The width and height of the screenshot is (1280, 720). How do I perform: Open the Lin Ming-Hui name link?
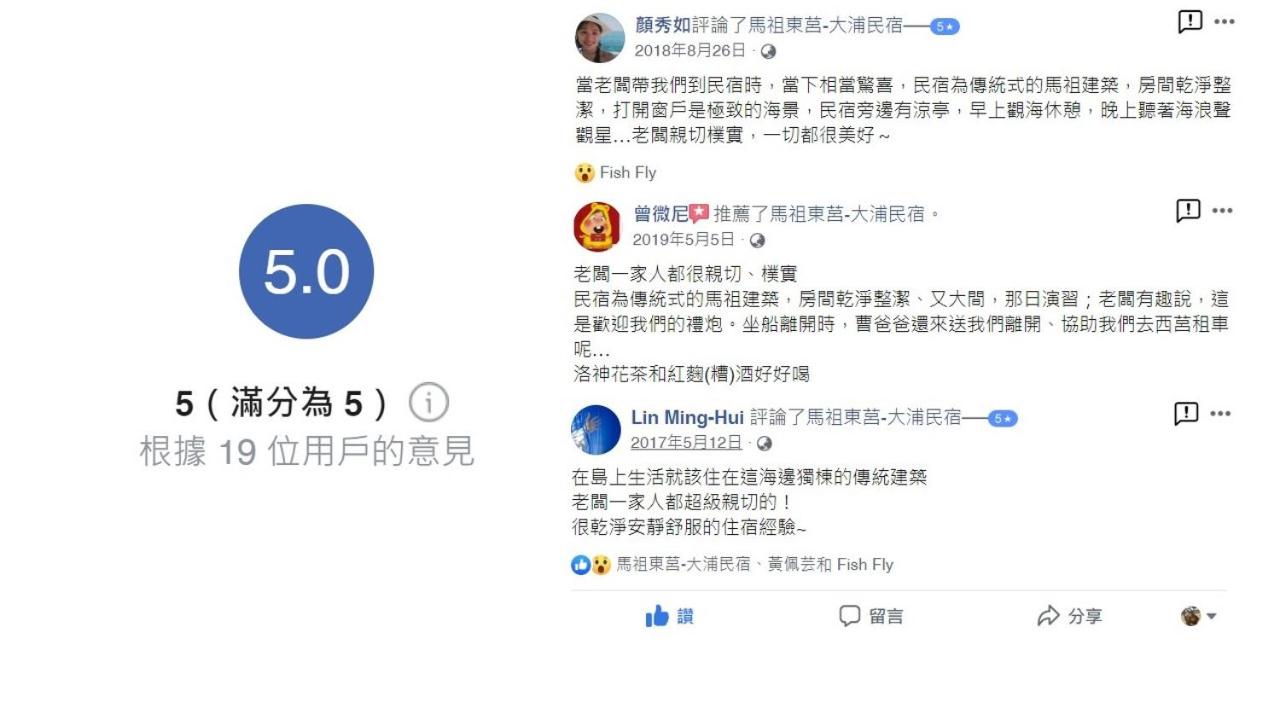pyautogui.click(x=688, y=417)
